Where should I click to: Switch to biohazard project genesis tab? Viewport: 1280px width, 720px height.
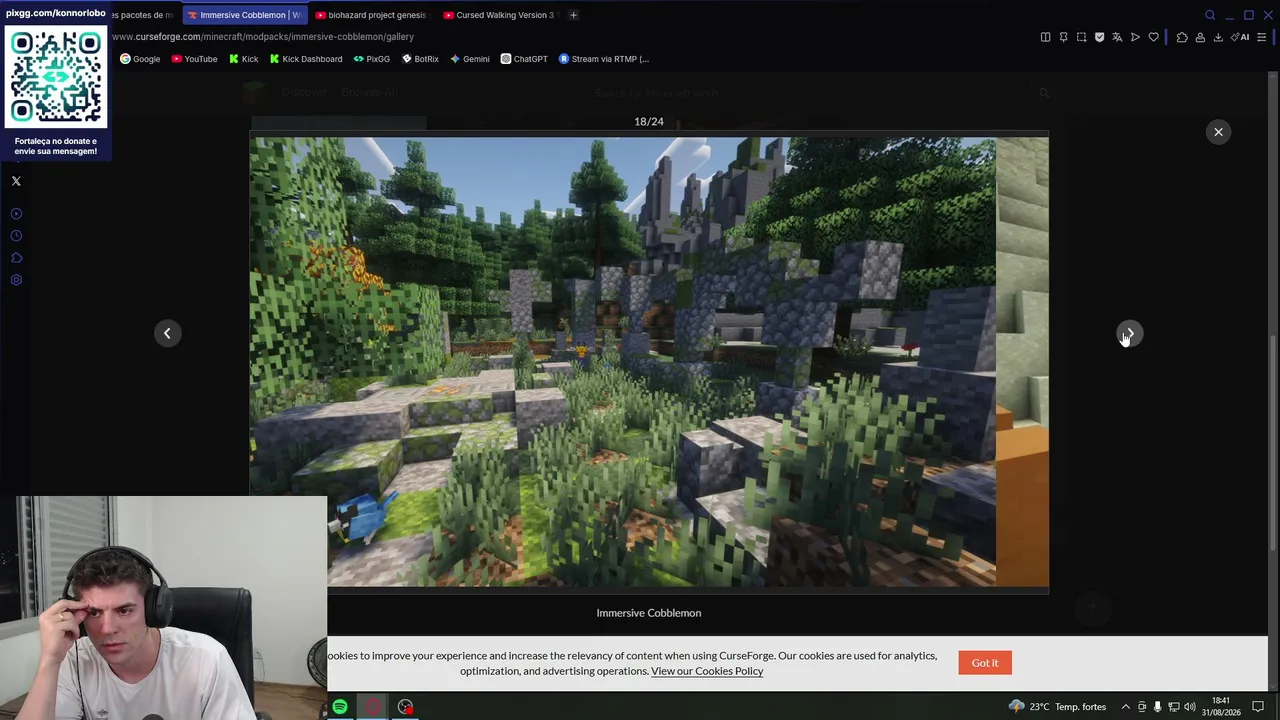coord(372,15)
